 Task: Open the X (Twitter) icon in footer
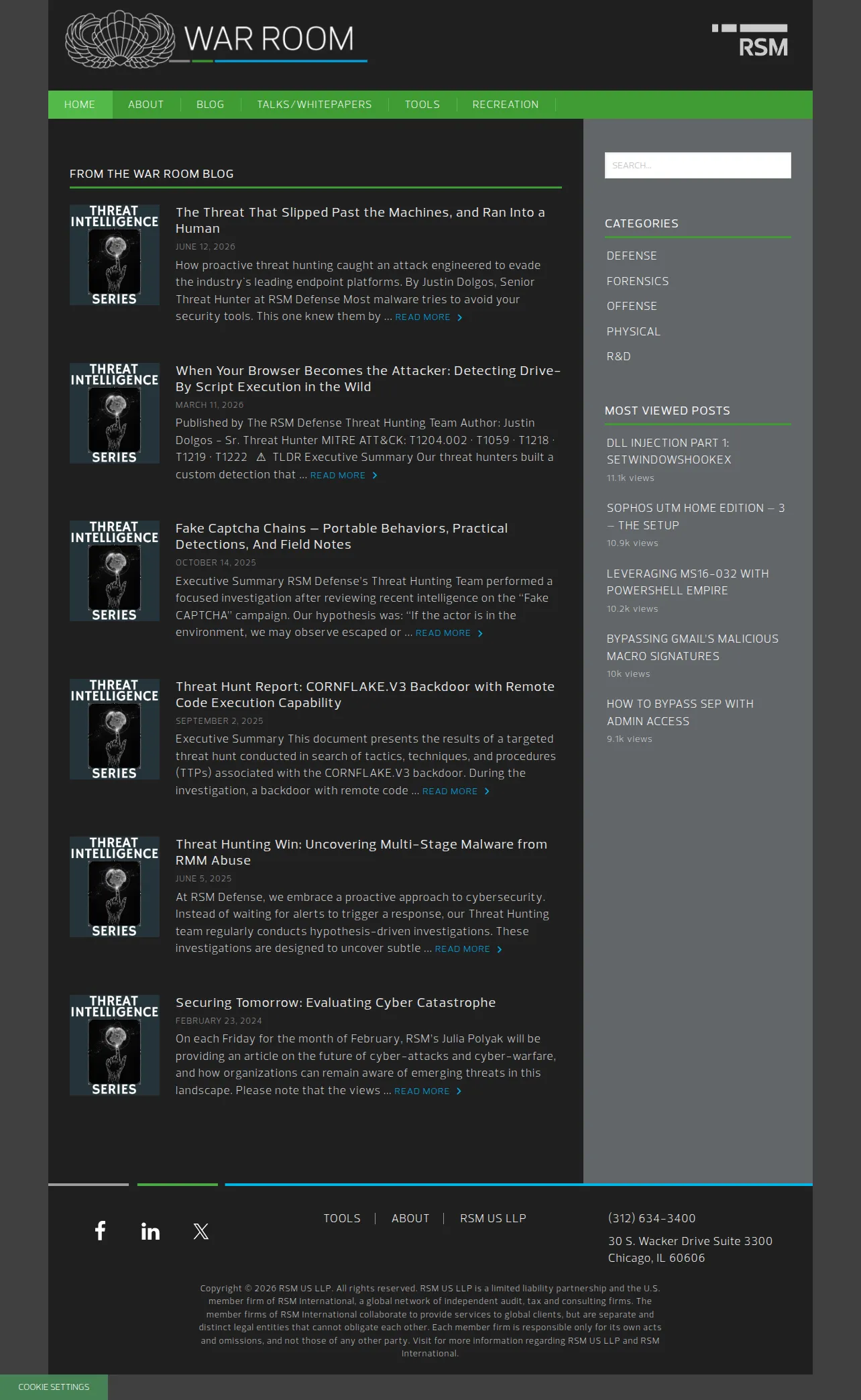click(201, 1231)
